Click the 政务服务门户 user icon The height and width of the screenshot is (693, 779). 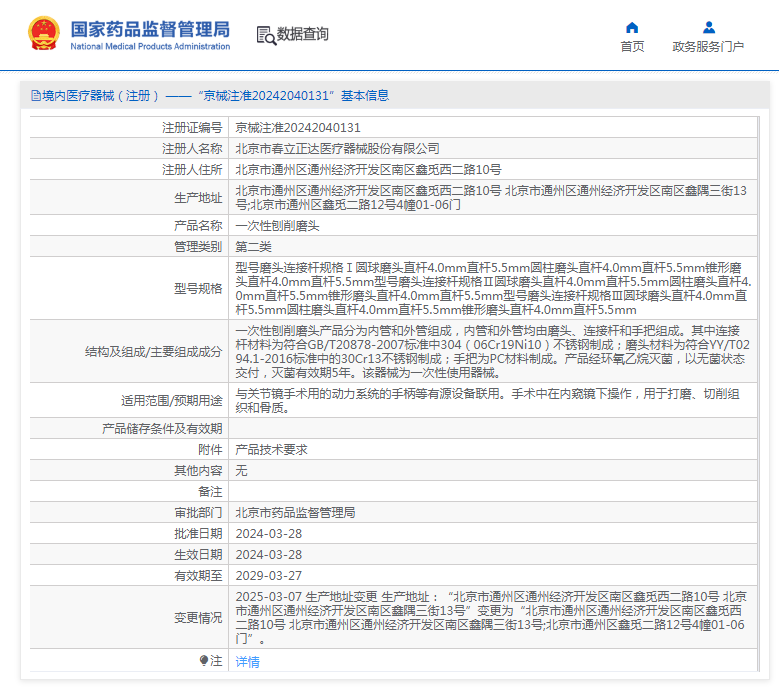(x=709, y=27)
